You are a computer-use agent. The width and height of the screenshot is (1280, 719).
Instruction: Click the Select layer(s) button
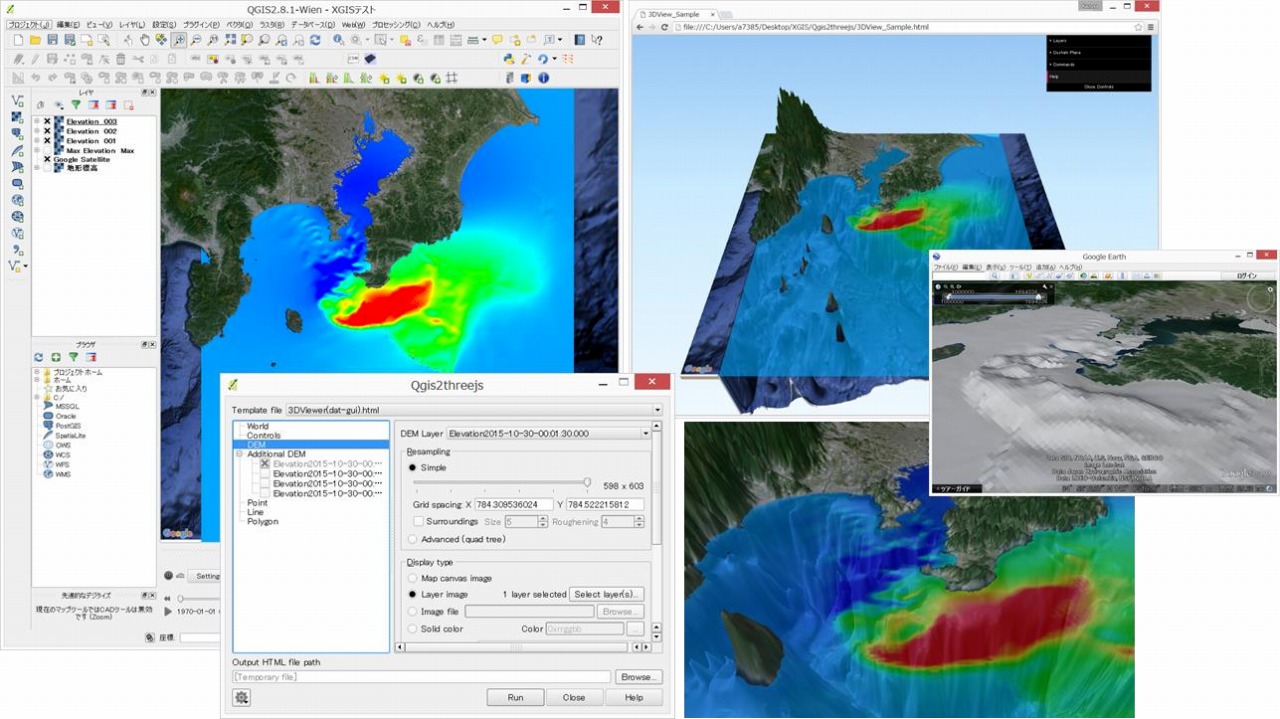(607, 594)
